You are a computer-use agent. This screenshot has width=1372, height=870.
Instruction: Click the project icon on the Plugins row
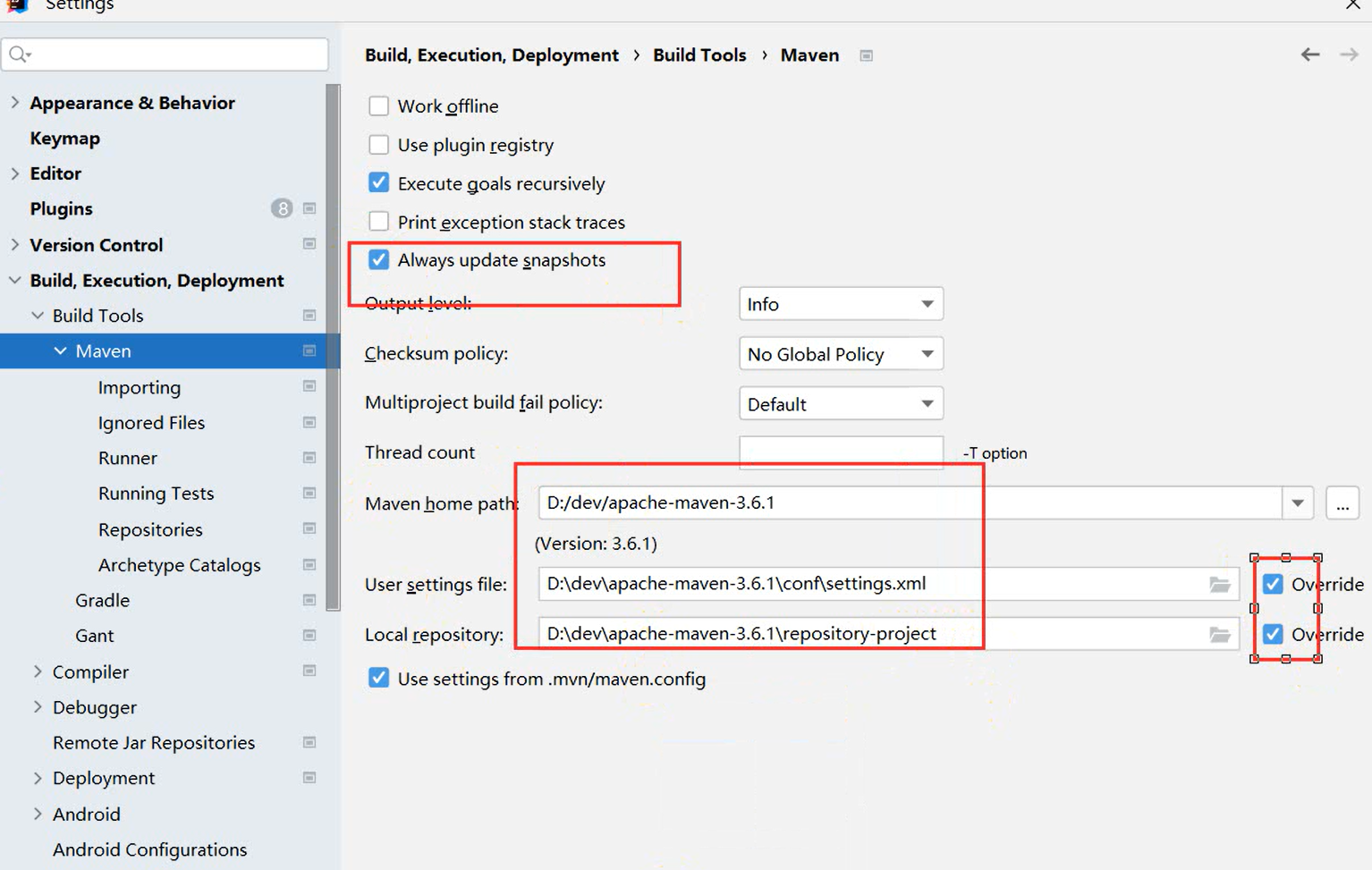[309, 208]
